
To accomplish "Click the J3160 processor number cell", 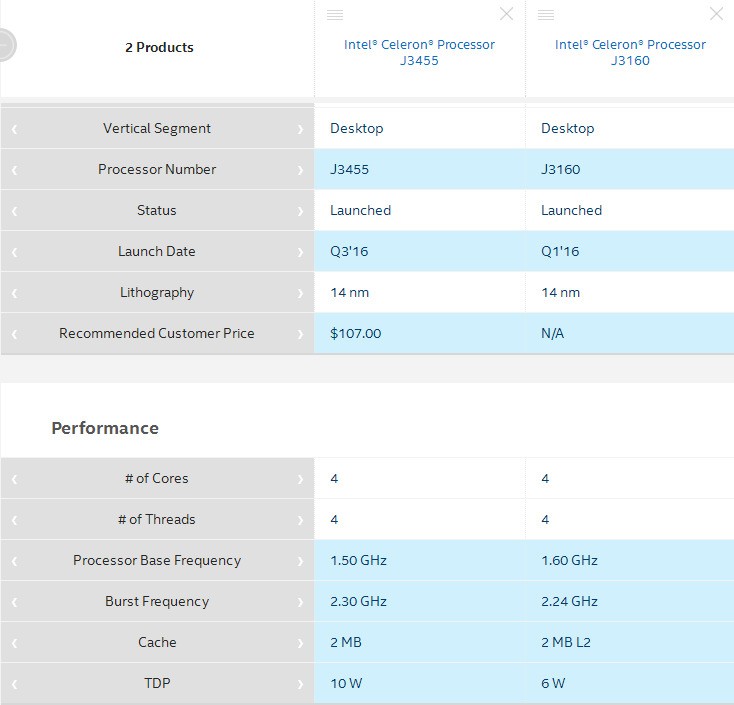I will pos(630,169).
